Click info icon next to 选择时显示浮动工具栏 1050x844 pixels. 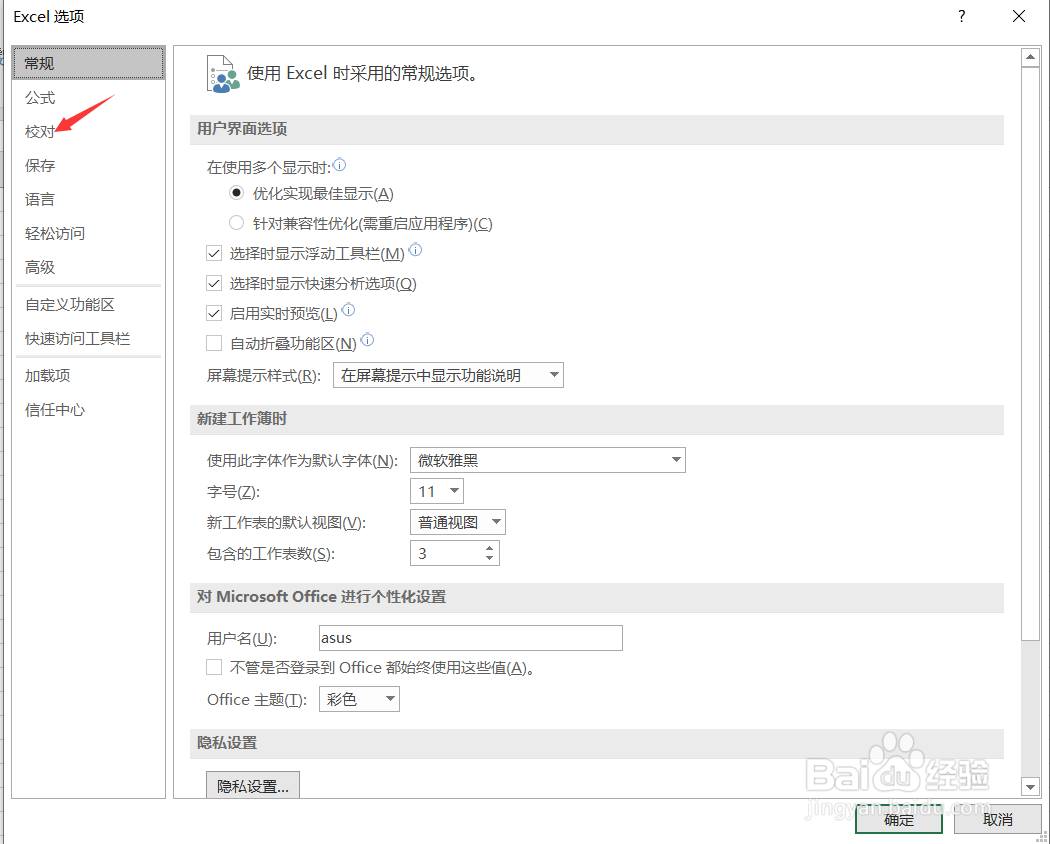tap(415, 250)
